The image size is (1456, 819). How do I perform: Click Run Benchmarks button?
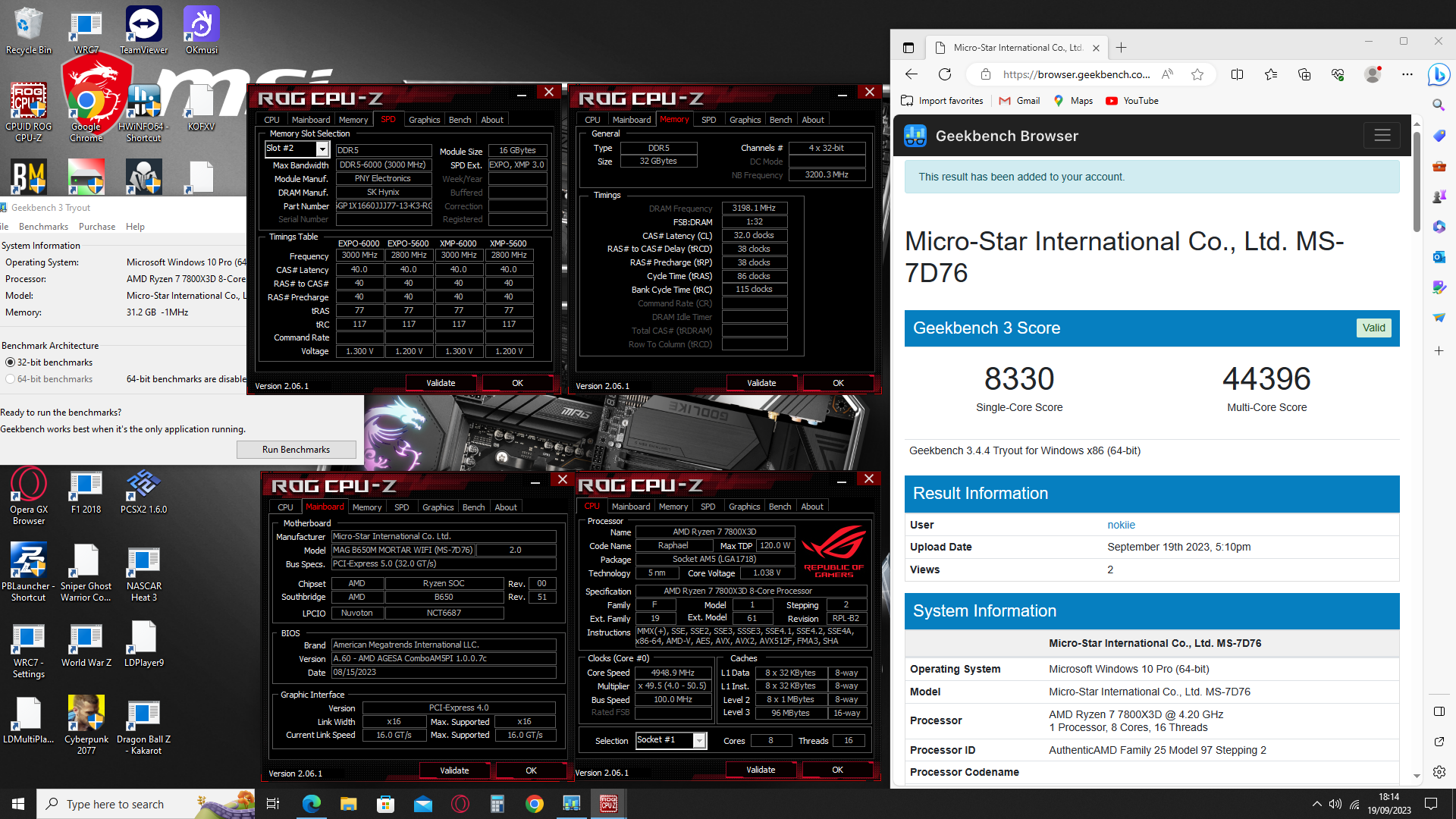(296, 450)
